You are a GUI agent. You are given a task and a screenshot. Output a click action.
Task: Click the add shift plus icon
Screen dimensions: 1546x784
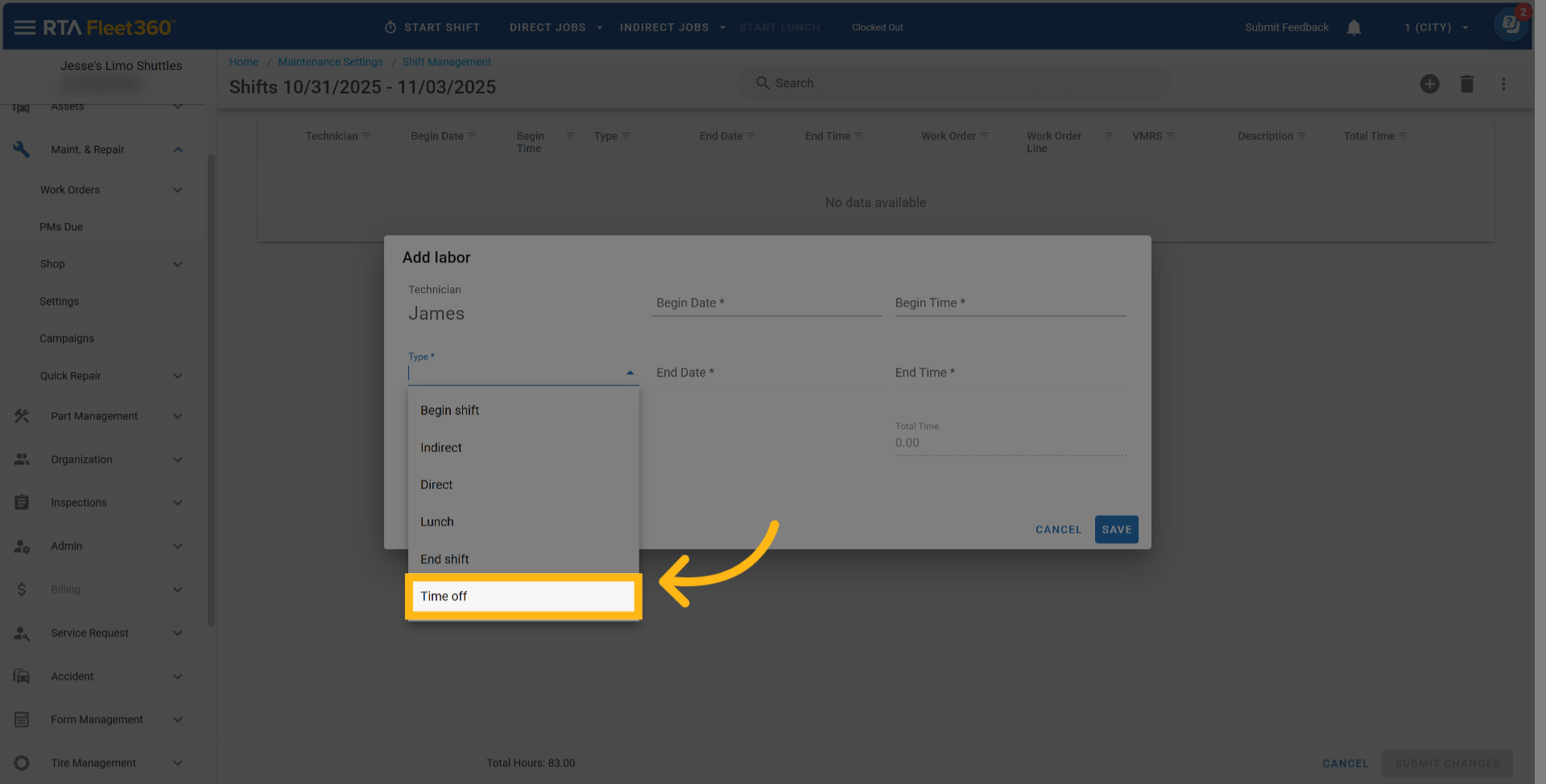coord(1429,84)
